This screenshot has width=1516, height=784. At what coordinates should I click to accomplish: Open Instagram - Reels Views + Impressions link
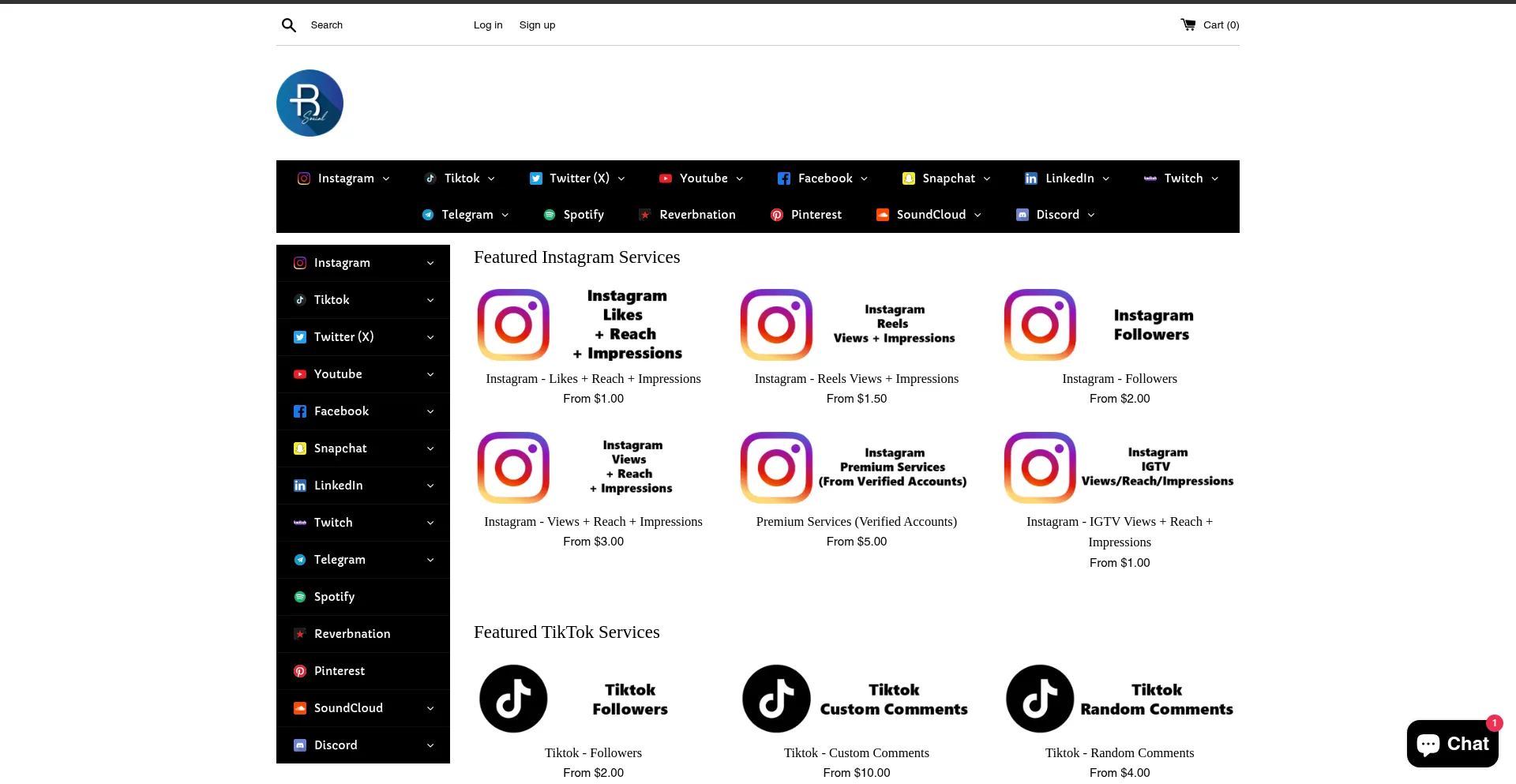[x=857, y=379]
